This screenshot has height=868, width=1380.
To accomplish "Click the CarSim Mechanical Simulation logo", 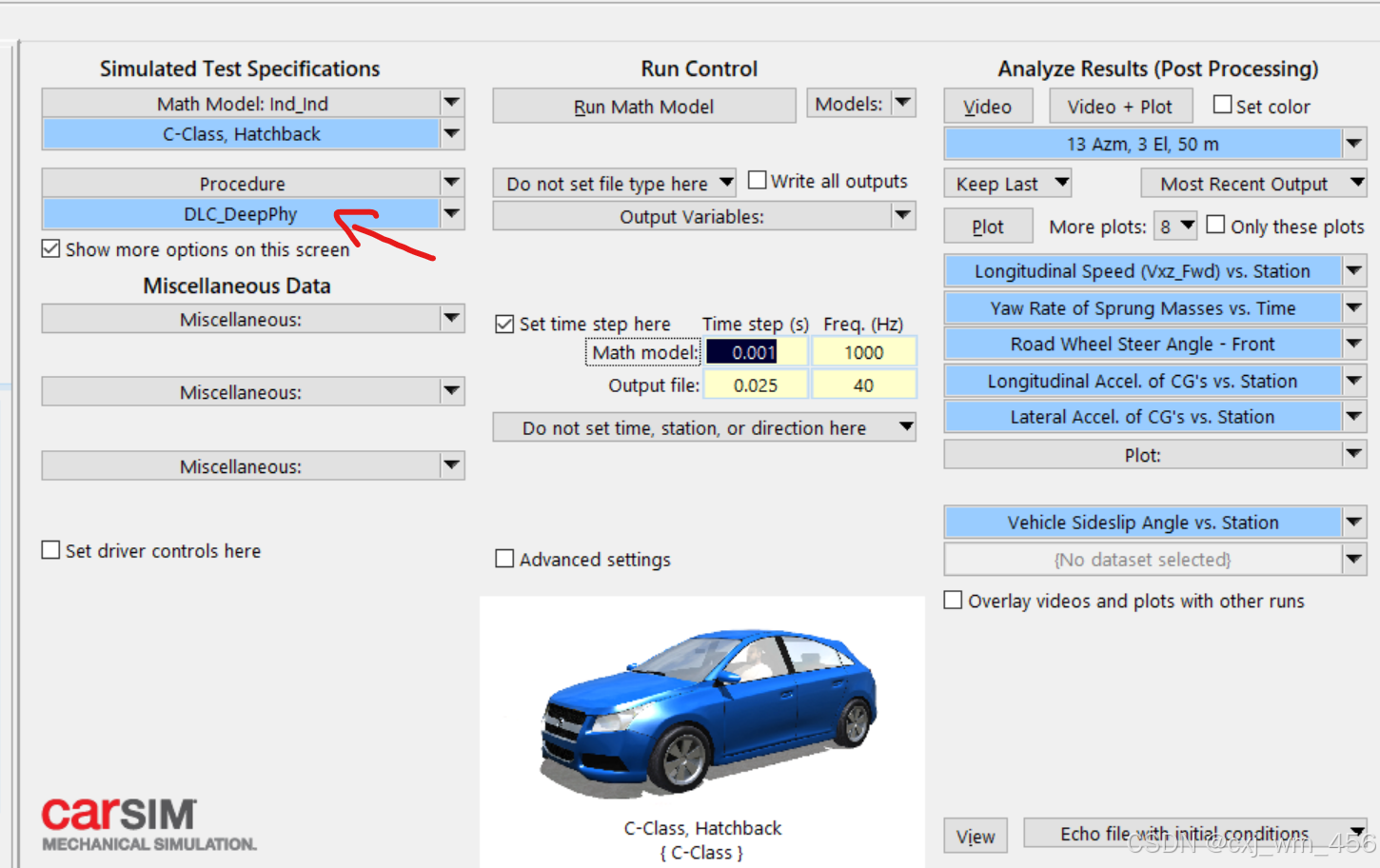I will tap(148, 824).
